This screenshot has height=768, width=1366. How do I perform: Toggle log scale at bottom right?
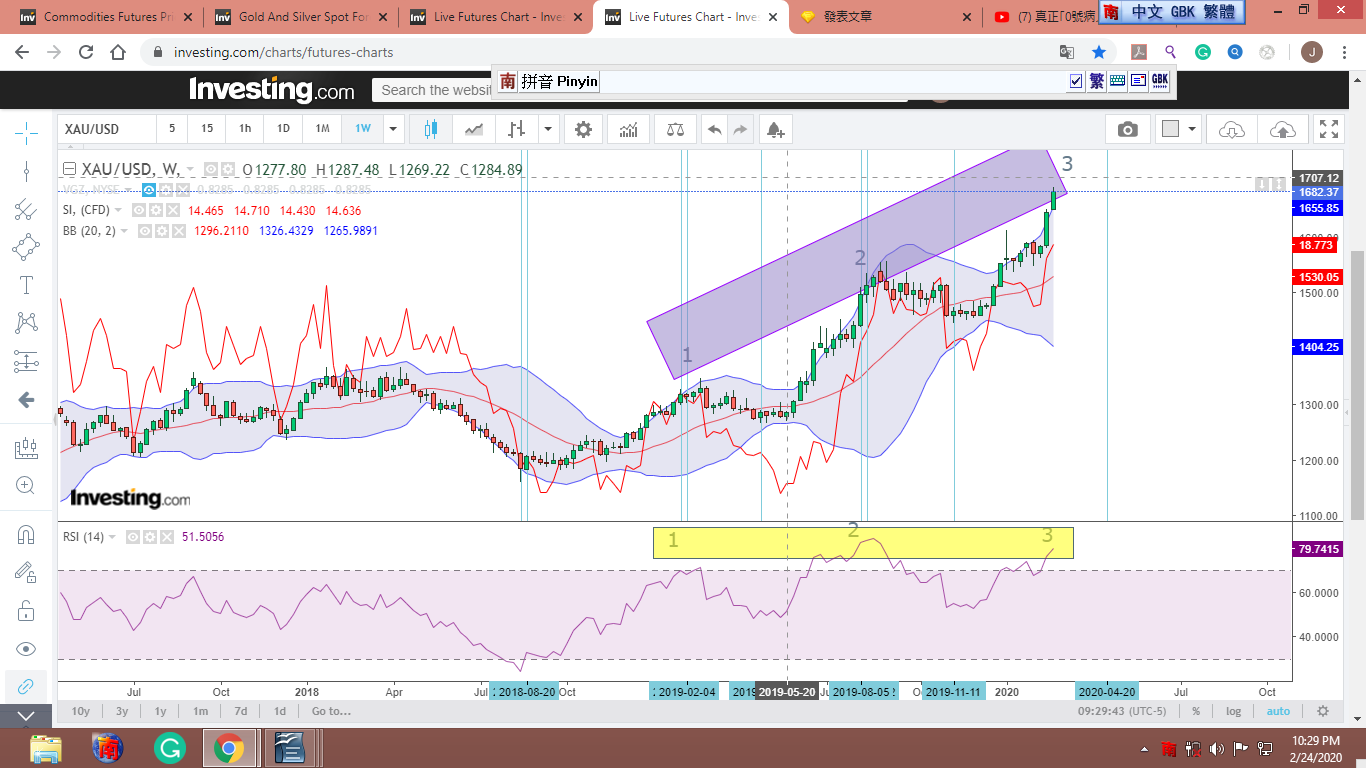(1233, 711)
